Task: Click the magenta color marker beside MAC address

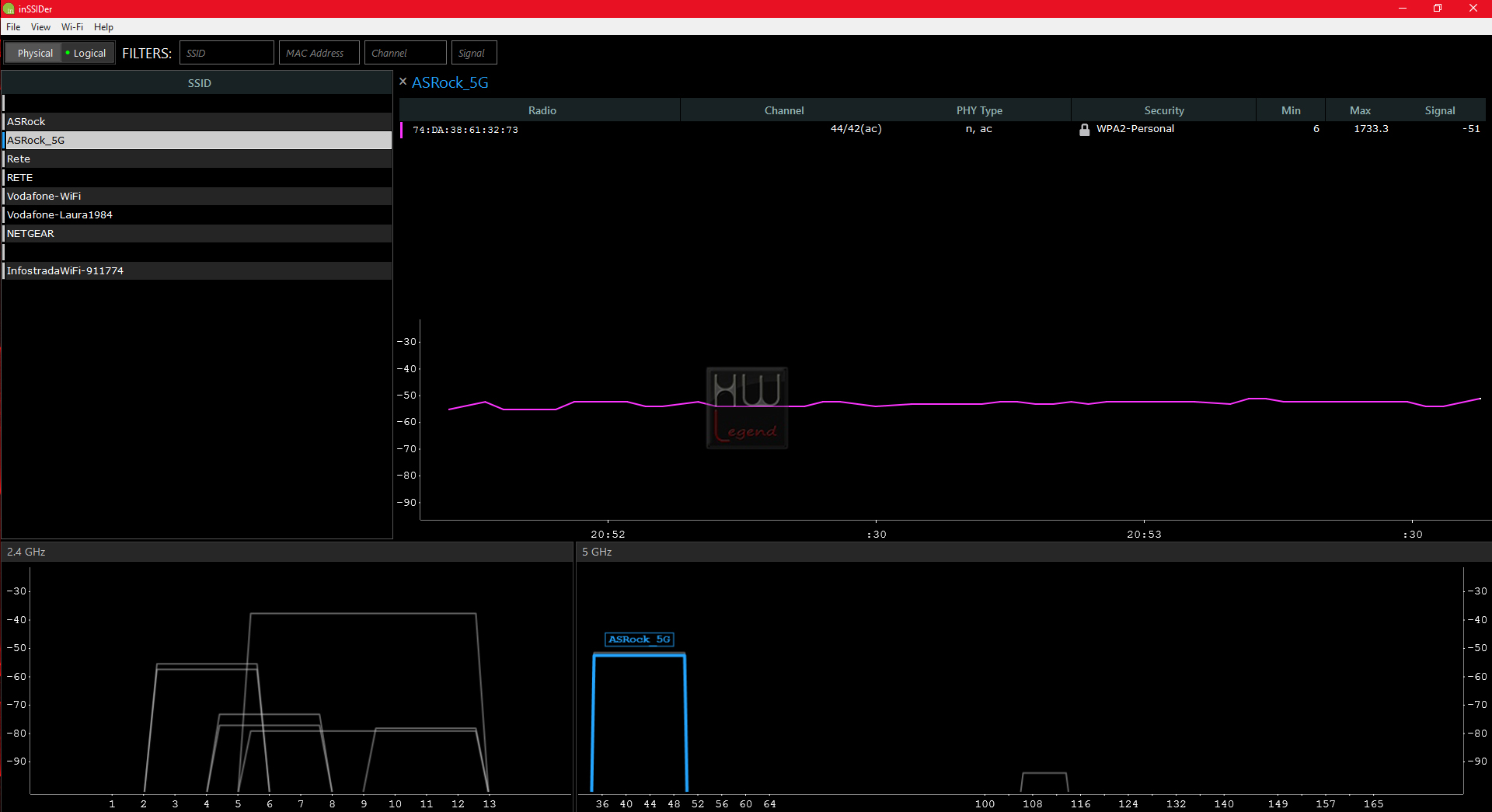Action: click(x=401, y=130)
